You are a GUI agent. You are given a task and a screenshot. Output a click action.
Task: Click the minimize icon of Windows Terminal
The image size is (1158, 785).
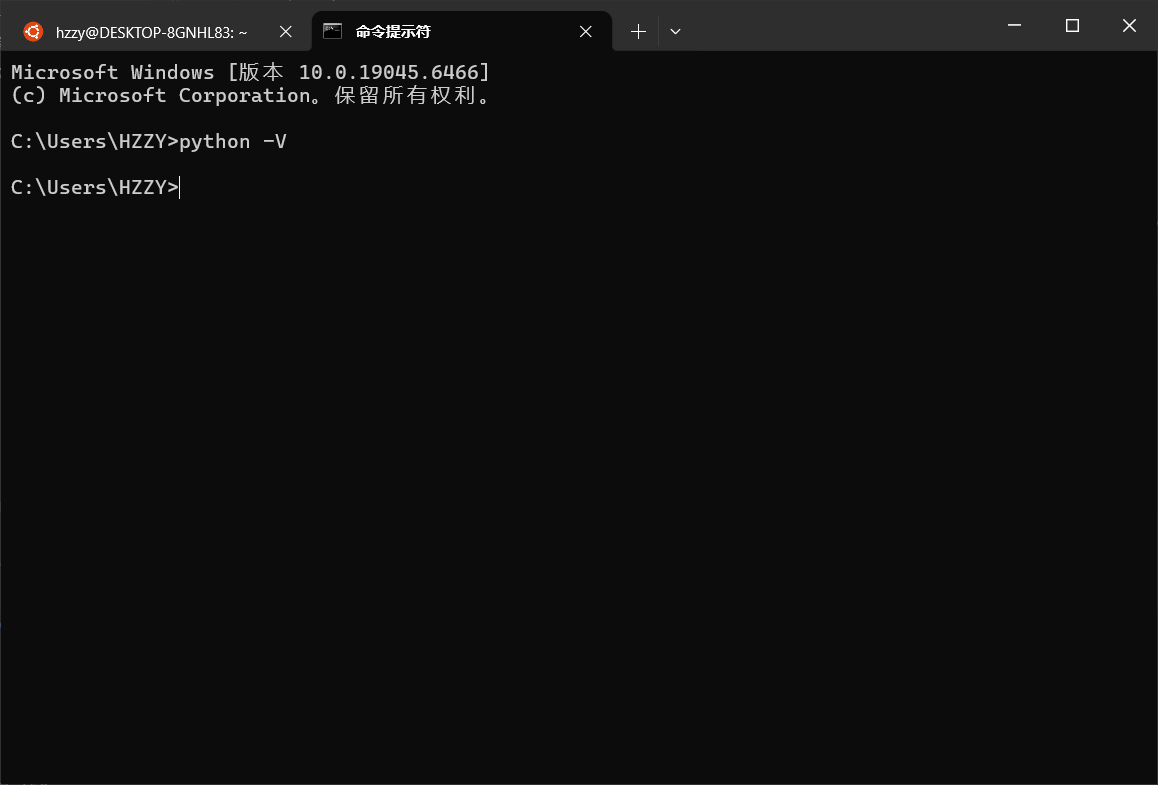click(1013, 25)
